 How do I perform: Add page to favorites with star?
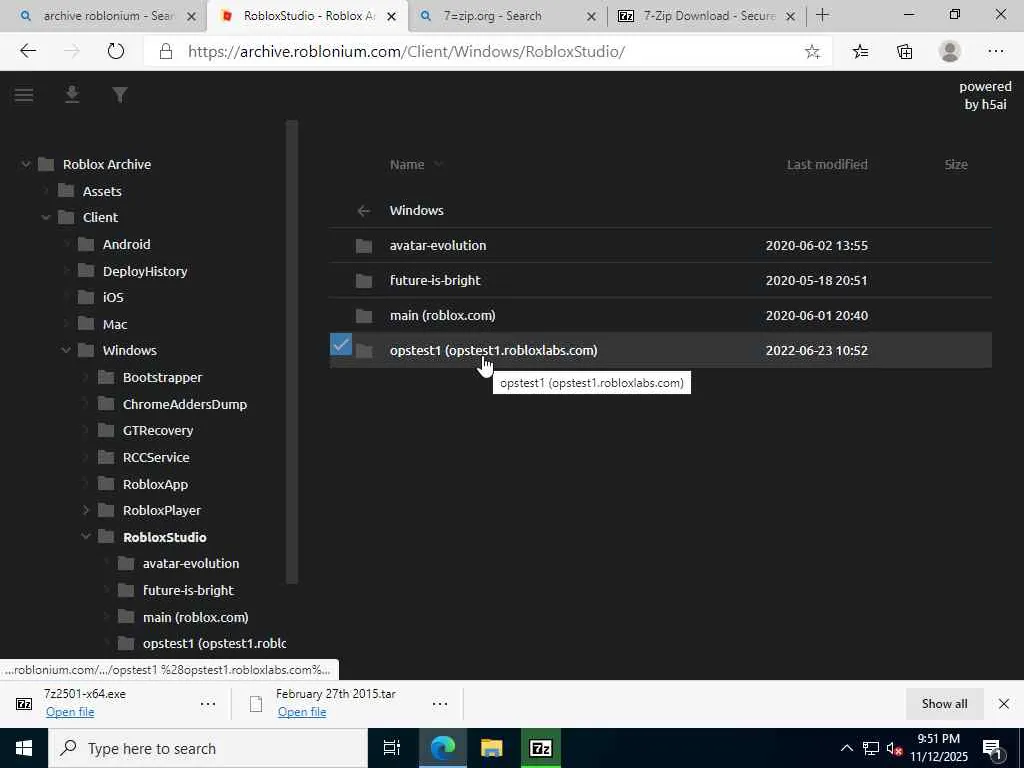(812, 52)
